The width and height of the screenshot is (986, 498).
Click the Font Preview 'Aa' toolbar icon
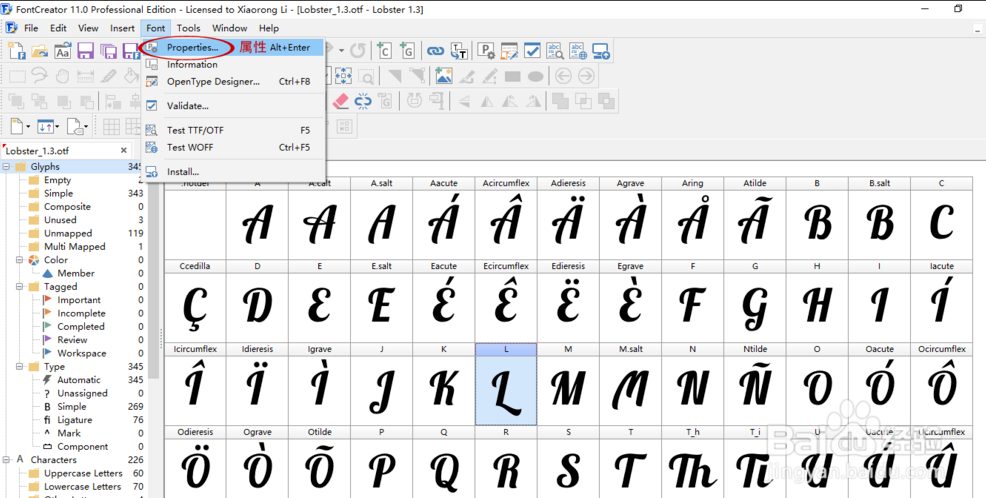pyautogui.click(x=62, y=51)
